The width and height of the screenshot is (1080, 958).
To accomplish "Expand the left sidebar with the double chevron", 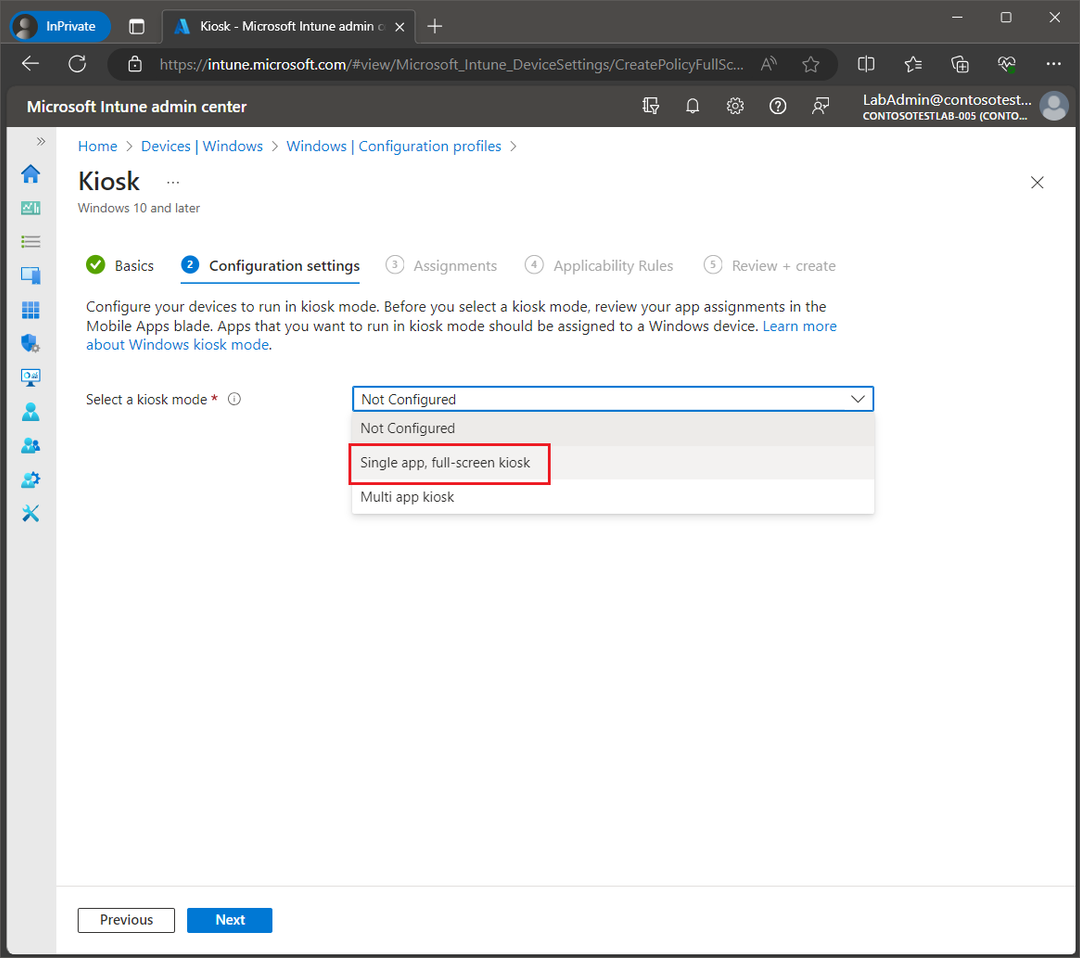I will pyautogui.click(x=41, y=141).
